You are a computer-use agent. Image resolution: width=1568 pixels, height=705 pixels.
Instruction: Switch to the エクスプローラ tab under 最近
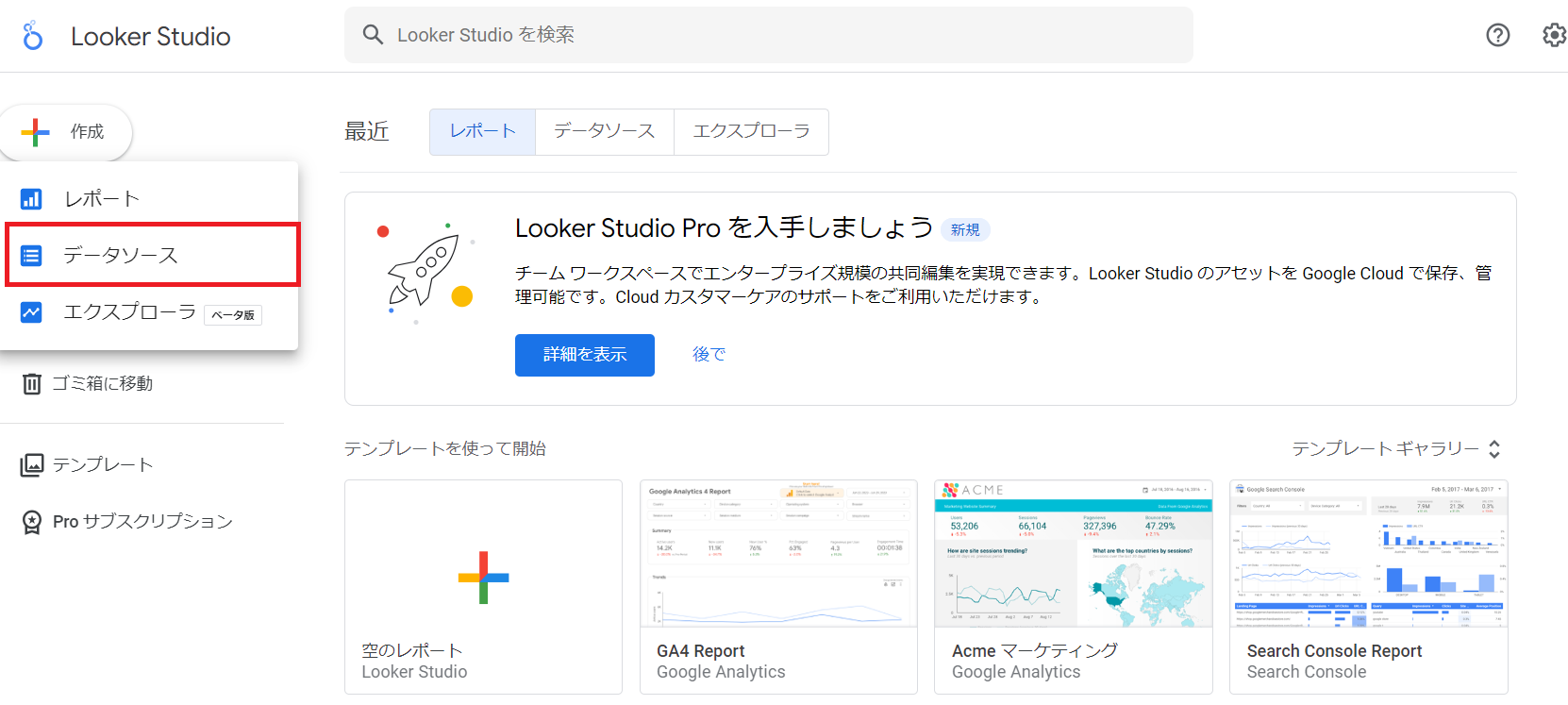click(752, 132)
